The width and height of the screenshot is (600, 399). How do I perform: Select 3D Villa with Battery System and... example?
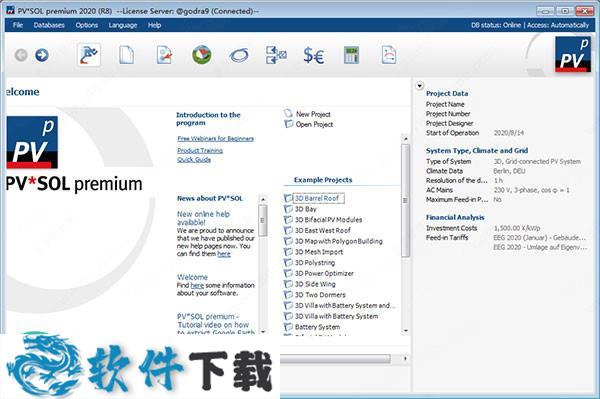coord(345,305)
